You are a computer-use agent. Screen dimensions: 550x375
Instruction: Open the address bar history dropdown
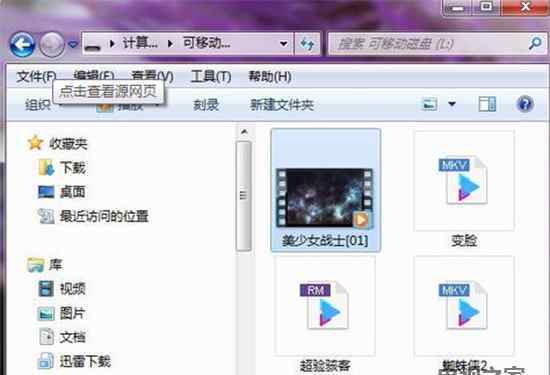[283, 44]
